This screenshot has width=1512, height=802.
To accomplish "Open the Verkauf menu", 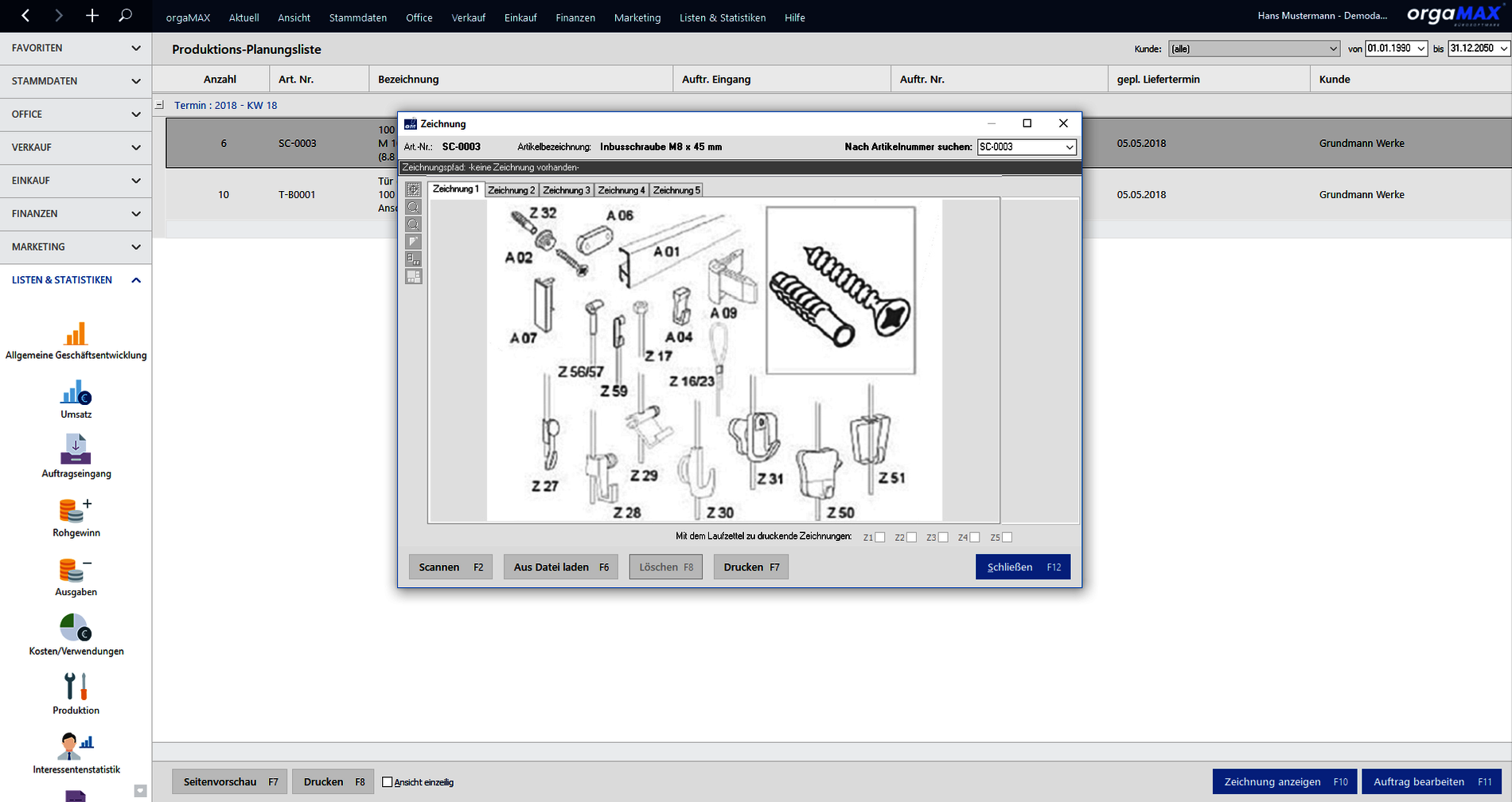I will pyautogui.click(x=468, y=18).
